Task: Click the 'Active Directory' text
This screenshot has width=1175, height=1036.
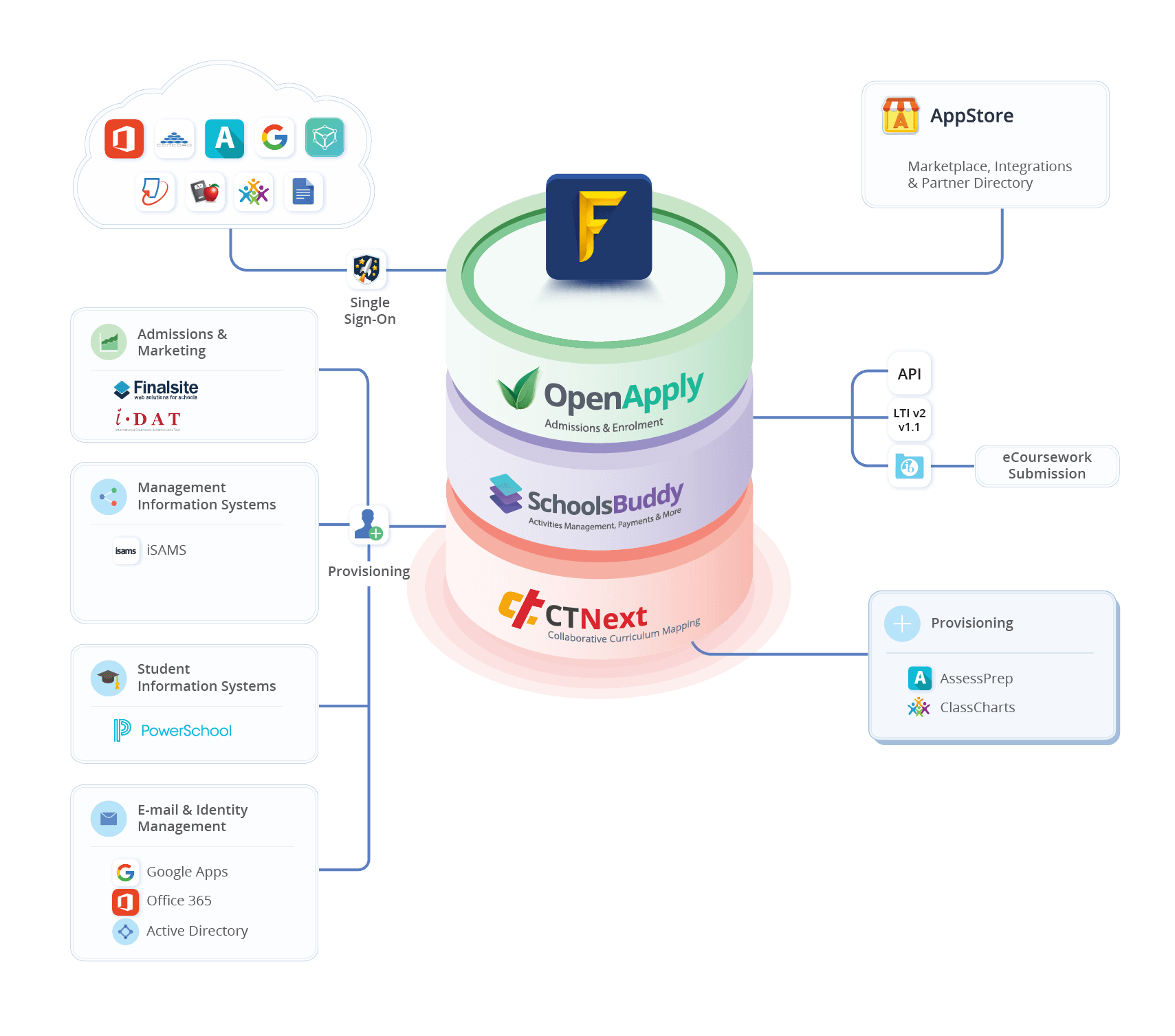Action: [197, 931]
